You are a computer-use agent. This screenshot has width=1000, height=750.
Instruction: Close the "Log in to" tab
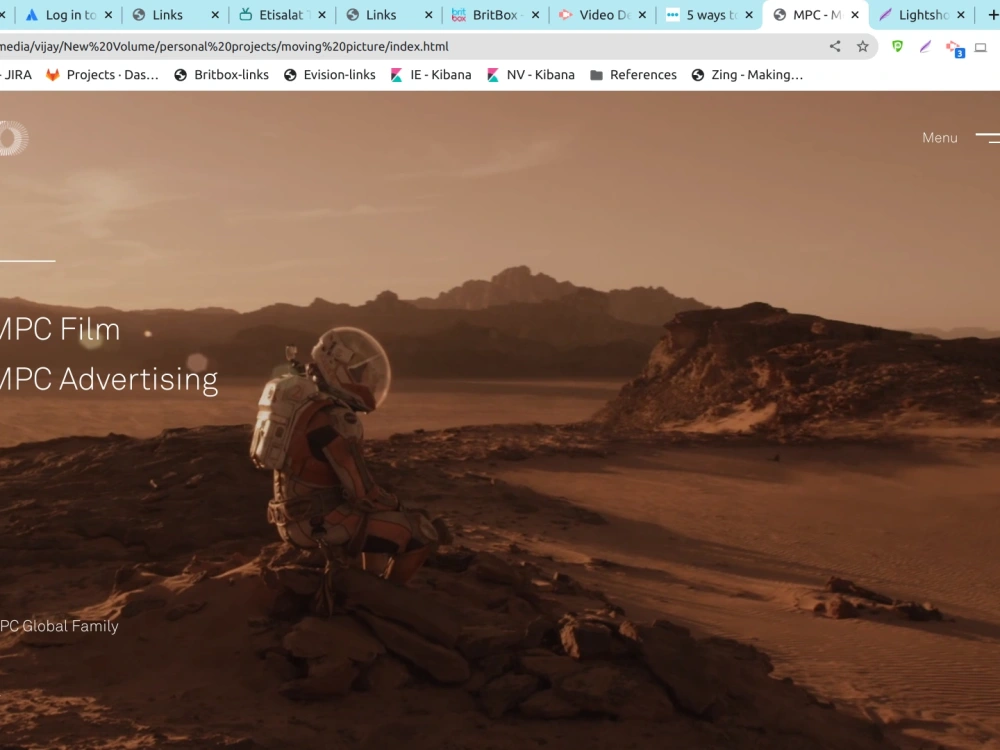[x=108, y=15]
